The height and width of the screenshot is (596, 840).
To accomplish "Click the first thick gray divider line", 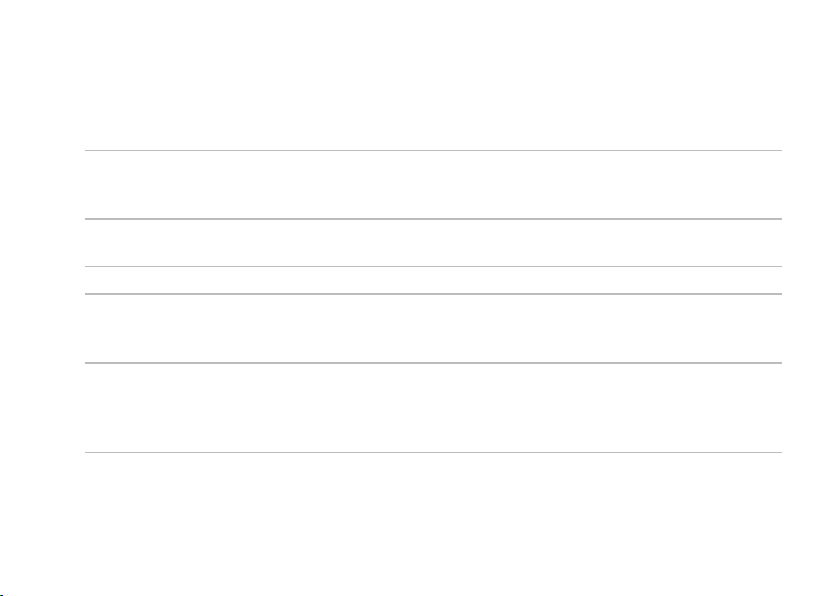I will (433, 219).
